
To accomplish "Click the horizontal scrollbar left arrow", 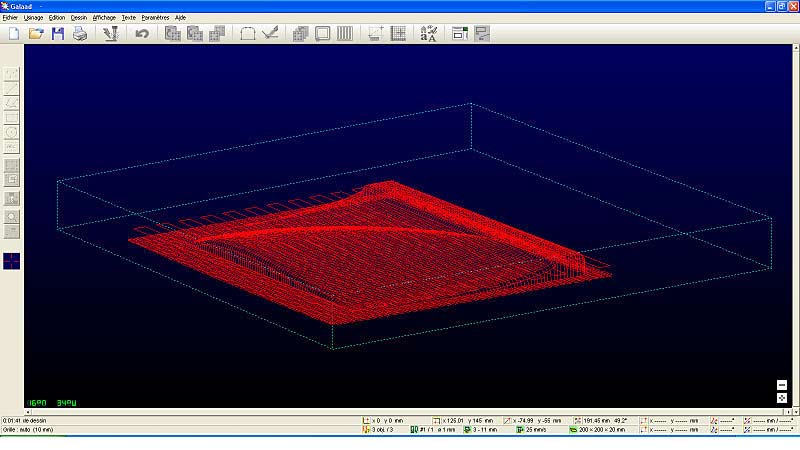I will (28, 412).
